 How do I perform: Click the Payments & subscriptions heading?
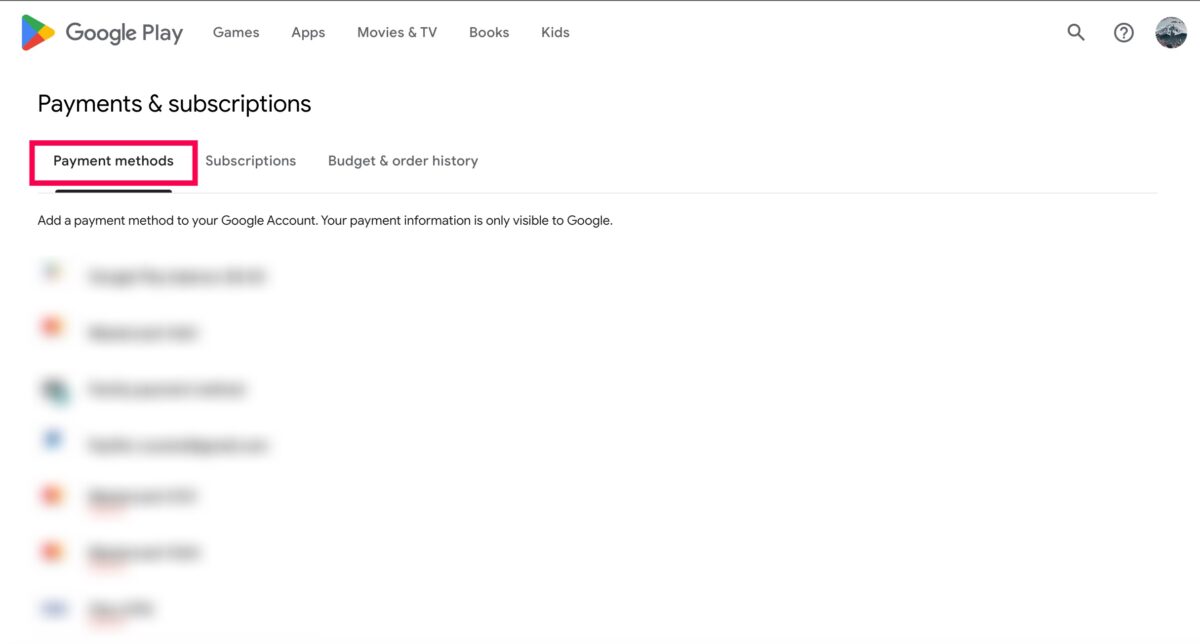(174, 104)
